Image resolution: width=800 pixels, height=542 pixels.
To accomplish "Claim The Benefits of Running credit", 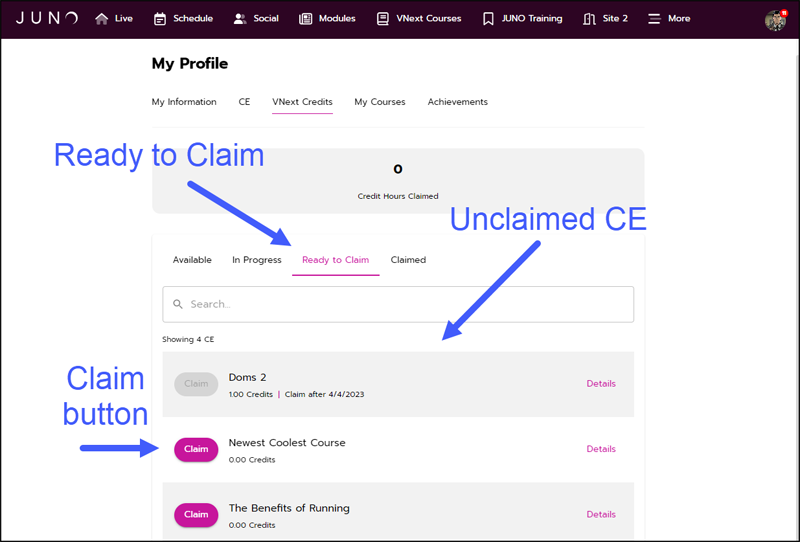I will tap(196, 514).
